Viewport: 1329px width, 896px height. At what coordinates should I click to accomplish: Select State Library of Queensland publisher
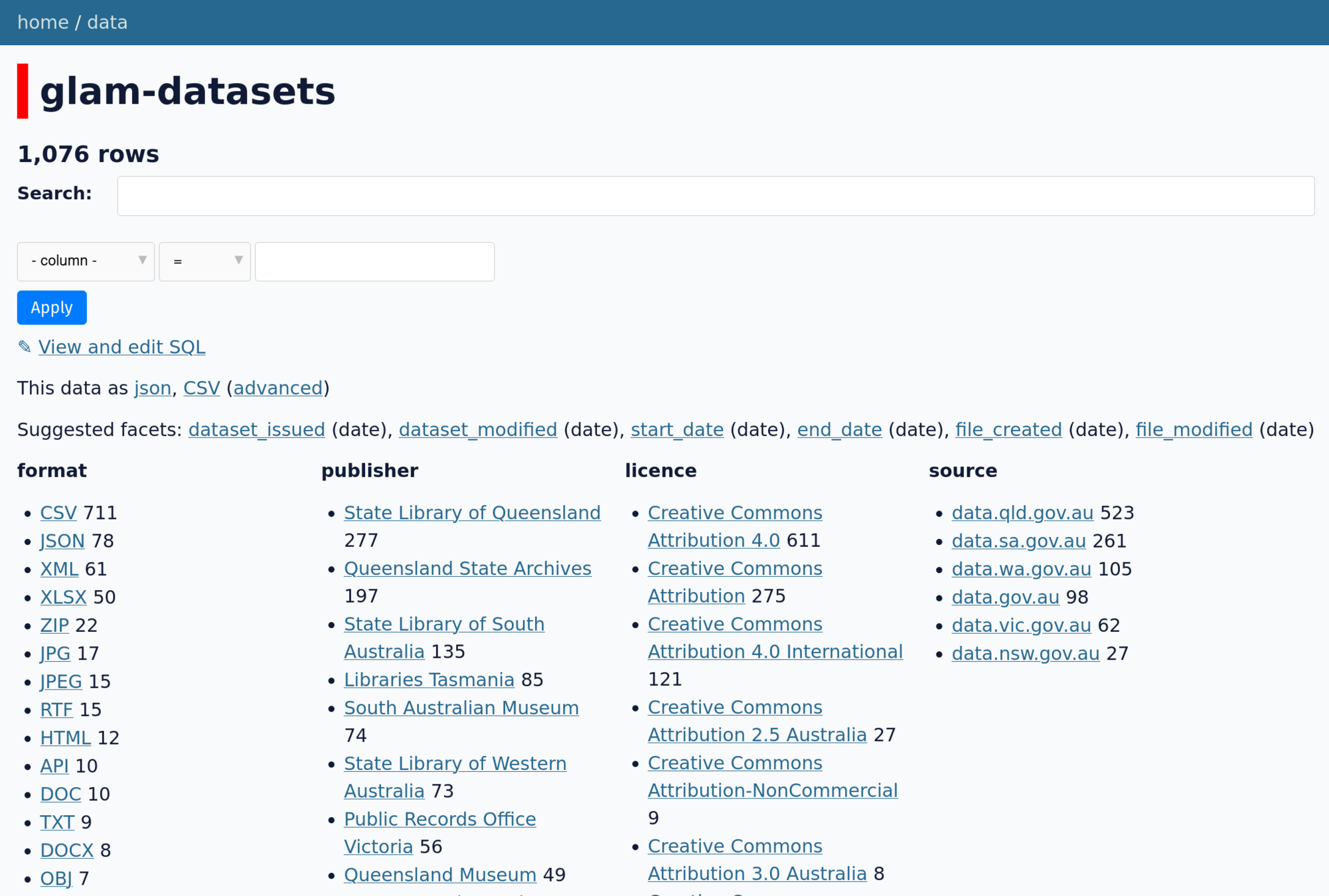pos(472,513)
